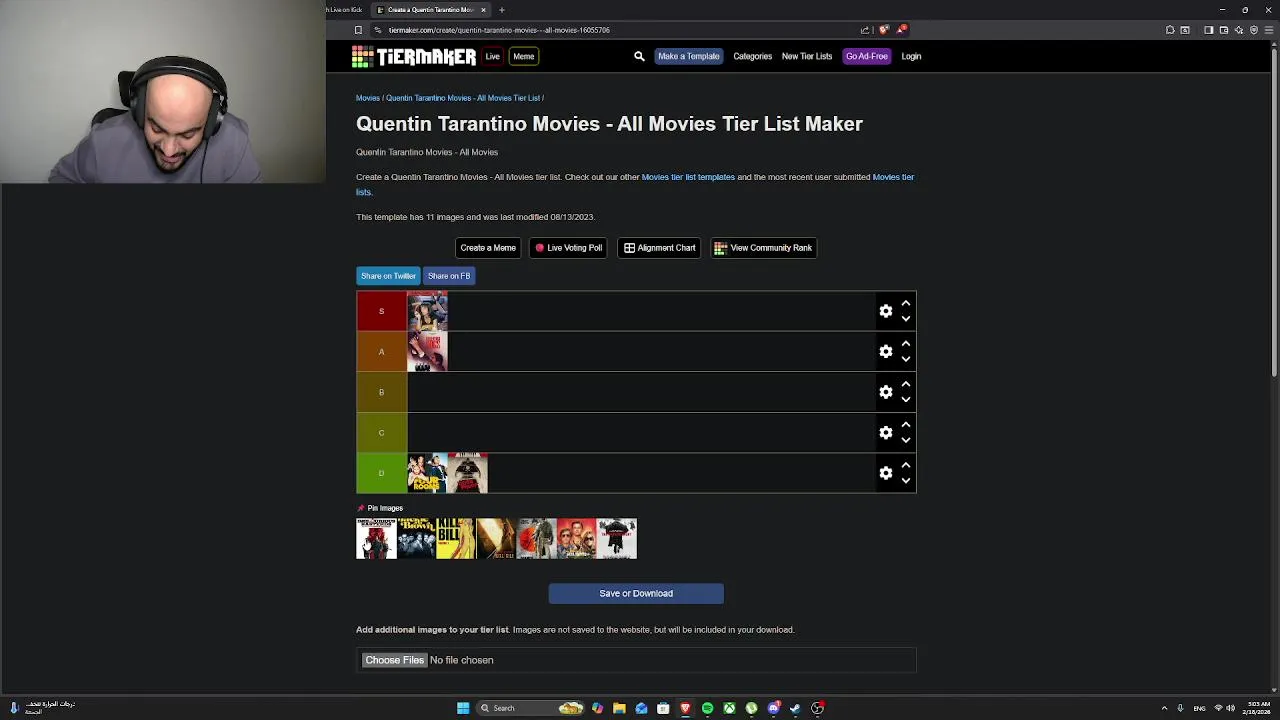The height and width of the screenshot is (720, 1280).
Task: Click the orange A tier label
Action: [x=381, y=352]
